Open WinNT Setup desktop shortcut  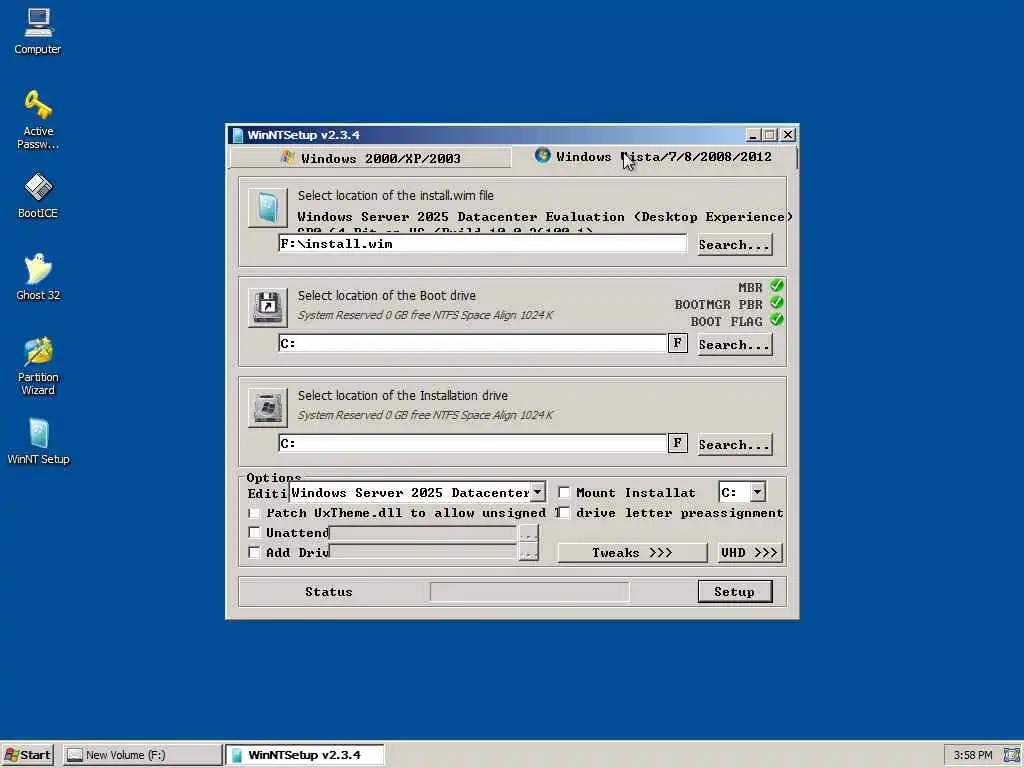click(x=38, y=441)
